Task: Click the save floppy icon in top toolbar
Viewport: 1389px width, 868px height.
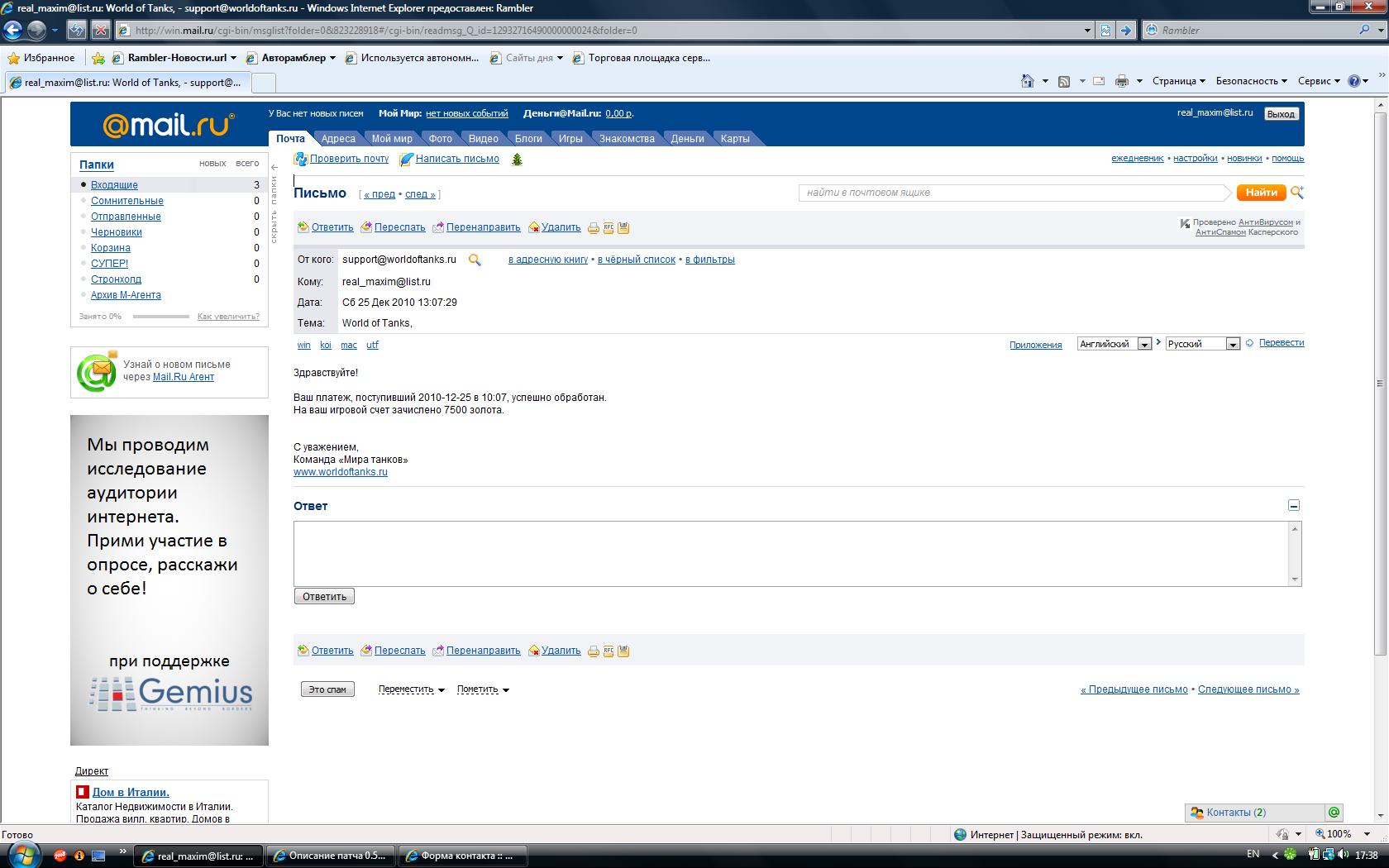Action: pos(623,228)
